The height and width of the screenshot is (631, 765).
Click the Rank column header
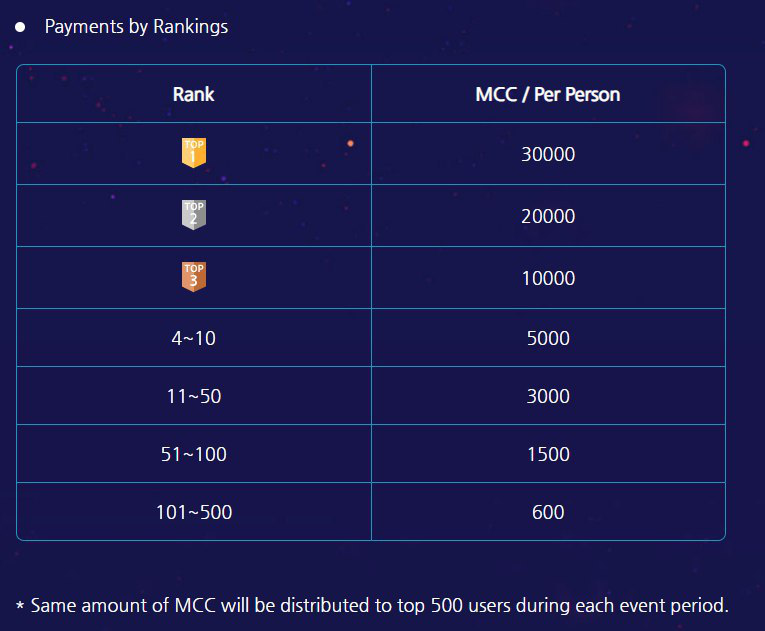tap(194, 94)
